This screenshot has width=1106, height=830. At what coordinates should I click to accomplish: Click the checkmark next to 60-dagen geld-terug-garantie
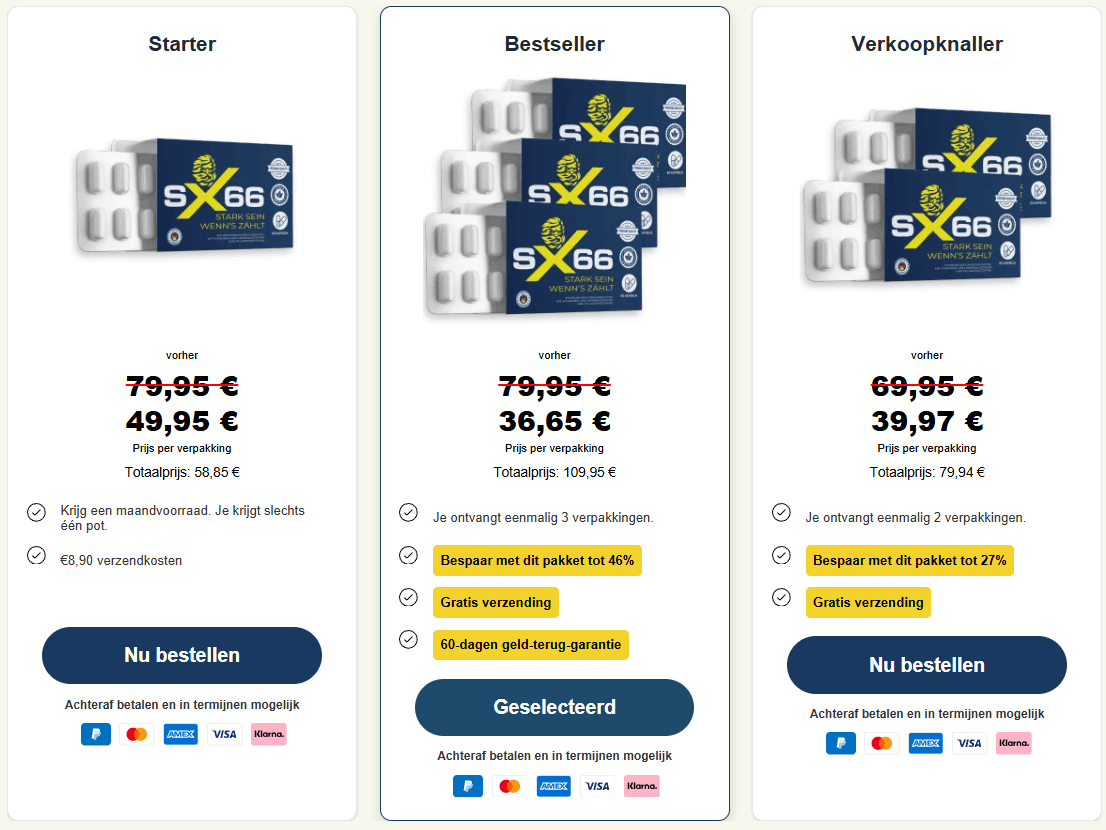(x=408, y=639)
